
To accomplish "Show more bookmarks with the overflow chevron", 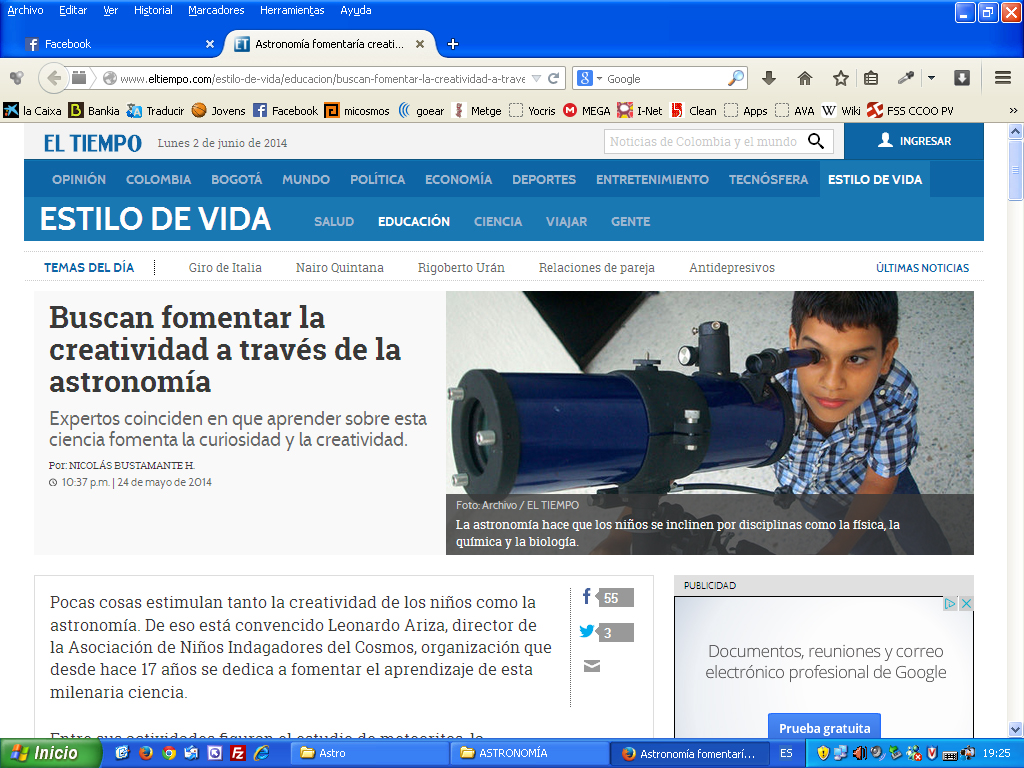I will click(x=1013, y=111).
